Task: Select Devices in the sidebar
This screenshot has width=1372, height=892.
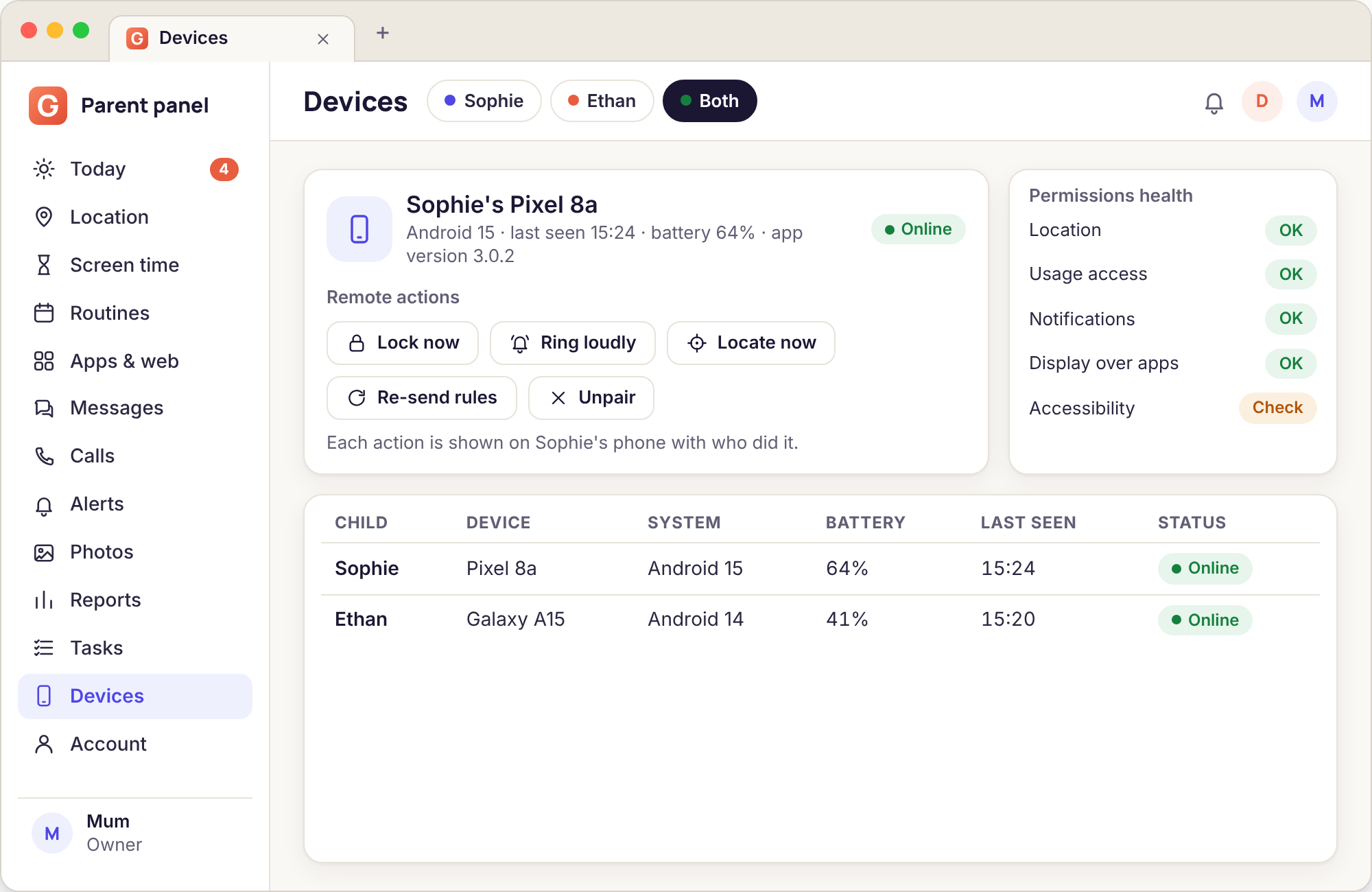Action: coord(135,696)
